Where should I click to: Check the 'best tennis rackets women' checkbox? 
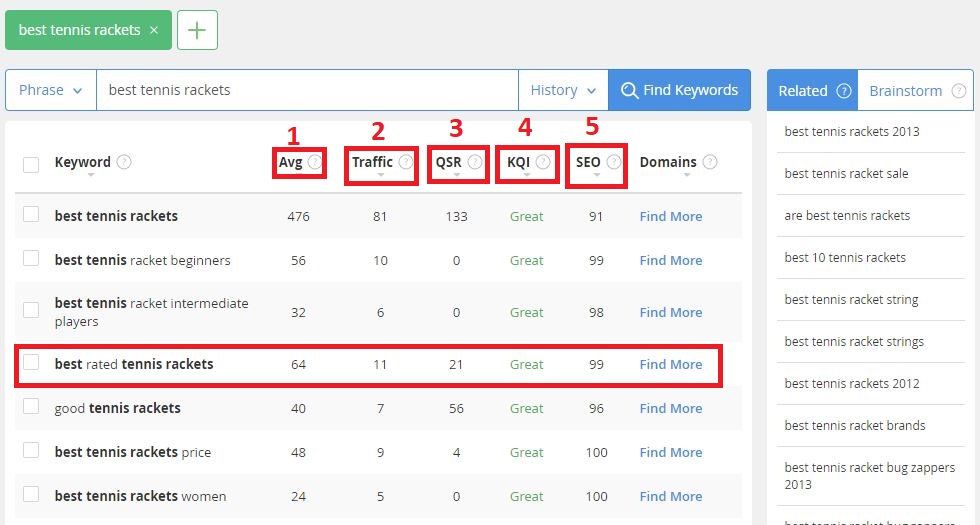[x=31, y=494]
